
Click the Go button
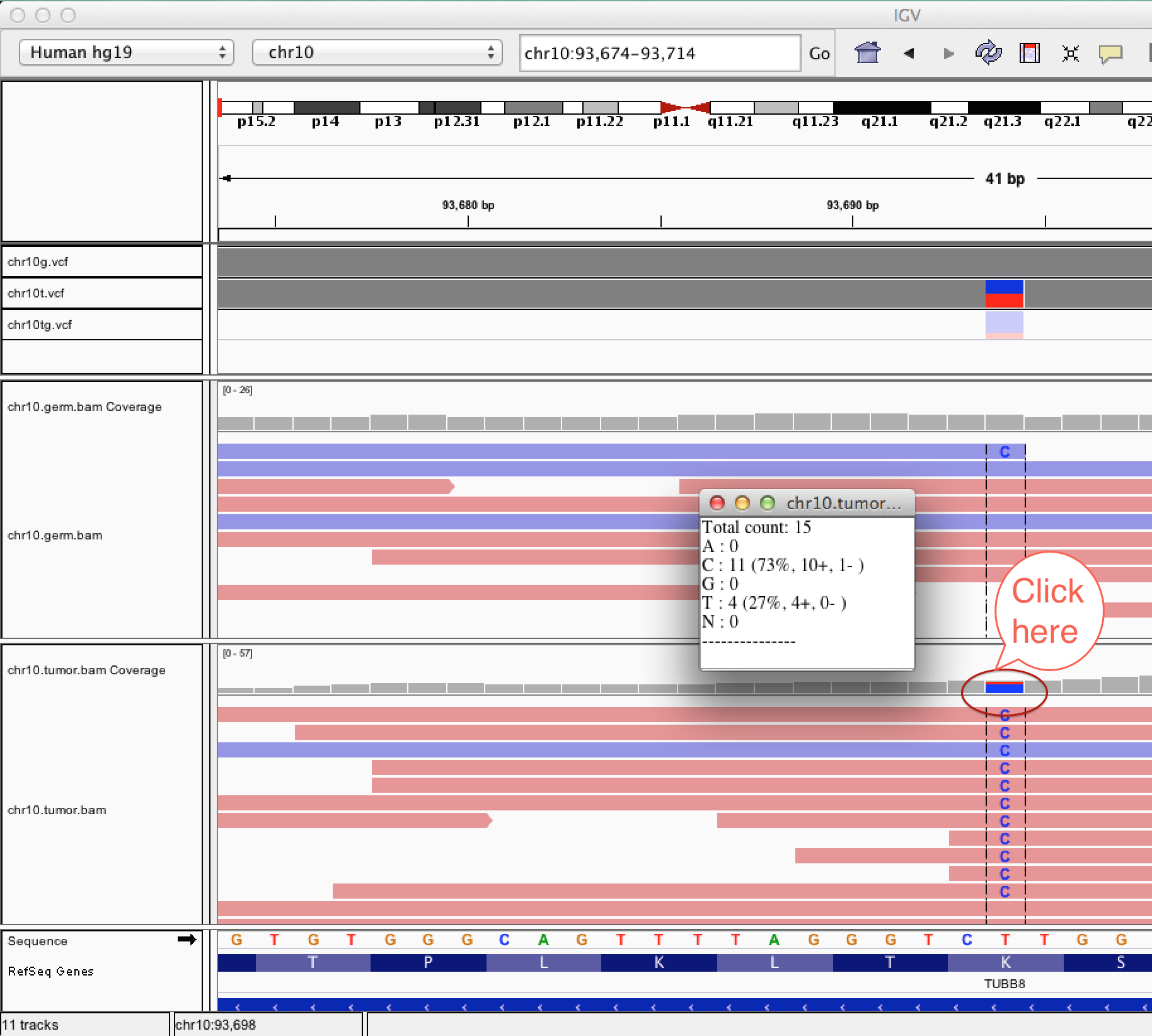tap(819, 54)
